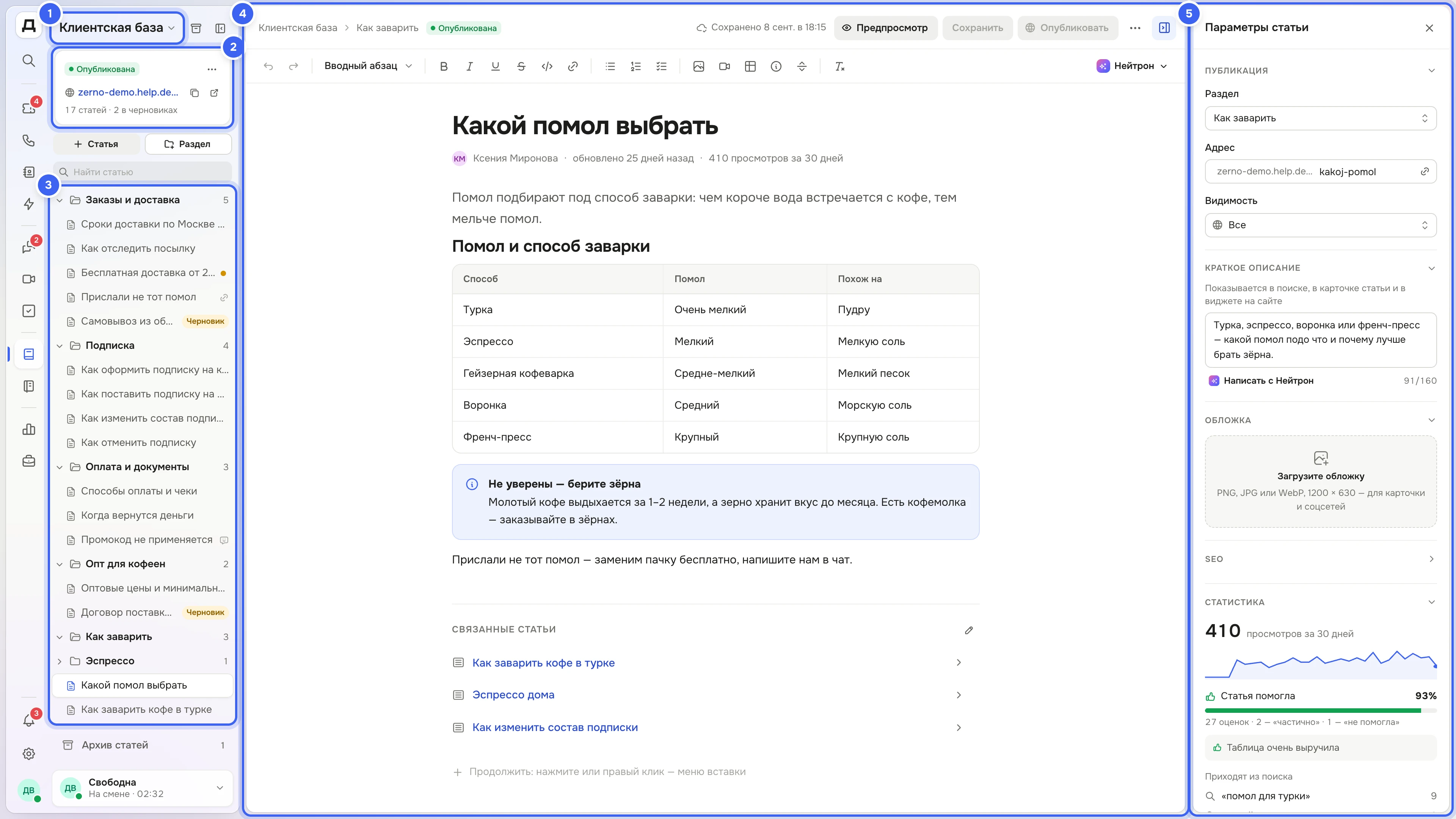
Task: Open article Способы оплаты и чеки
Action: pos(143,491)
